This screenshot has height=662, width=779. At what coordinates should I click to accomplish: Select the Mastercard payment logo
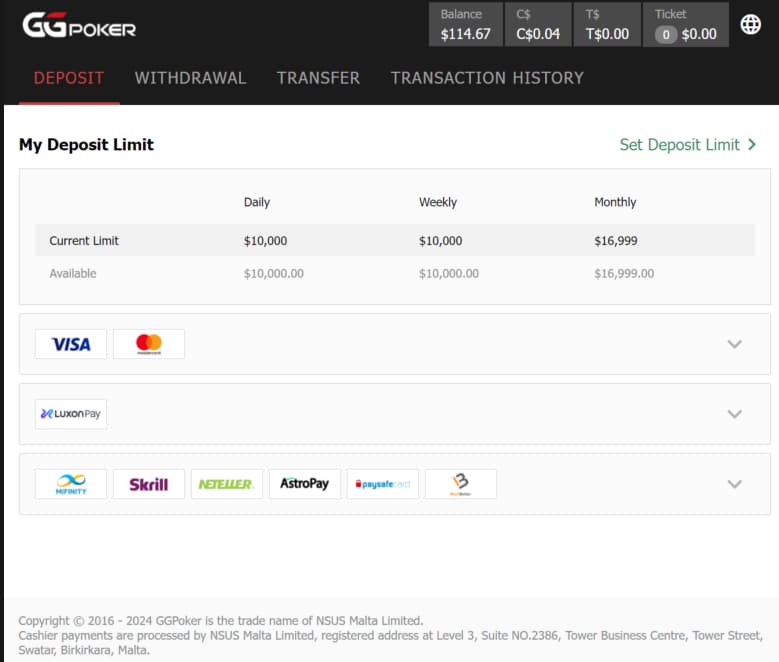[149, 344]
